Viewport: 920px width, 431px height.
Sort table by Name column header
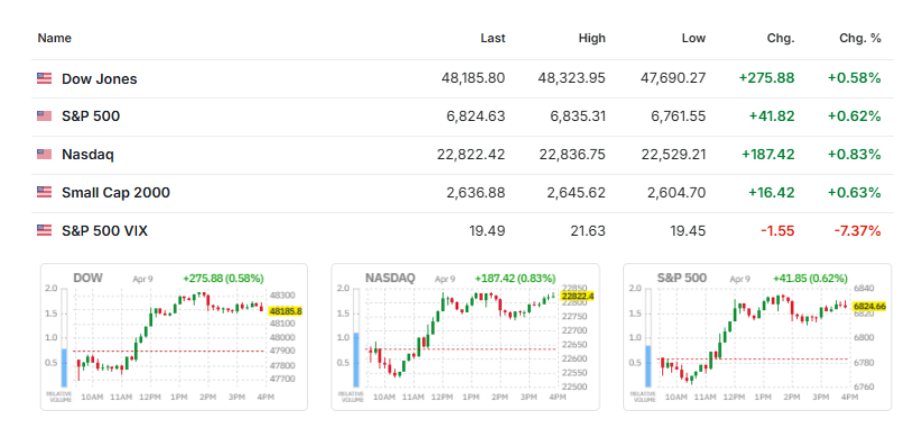pyautogui.click(x=55, y=38)
